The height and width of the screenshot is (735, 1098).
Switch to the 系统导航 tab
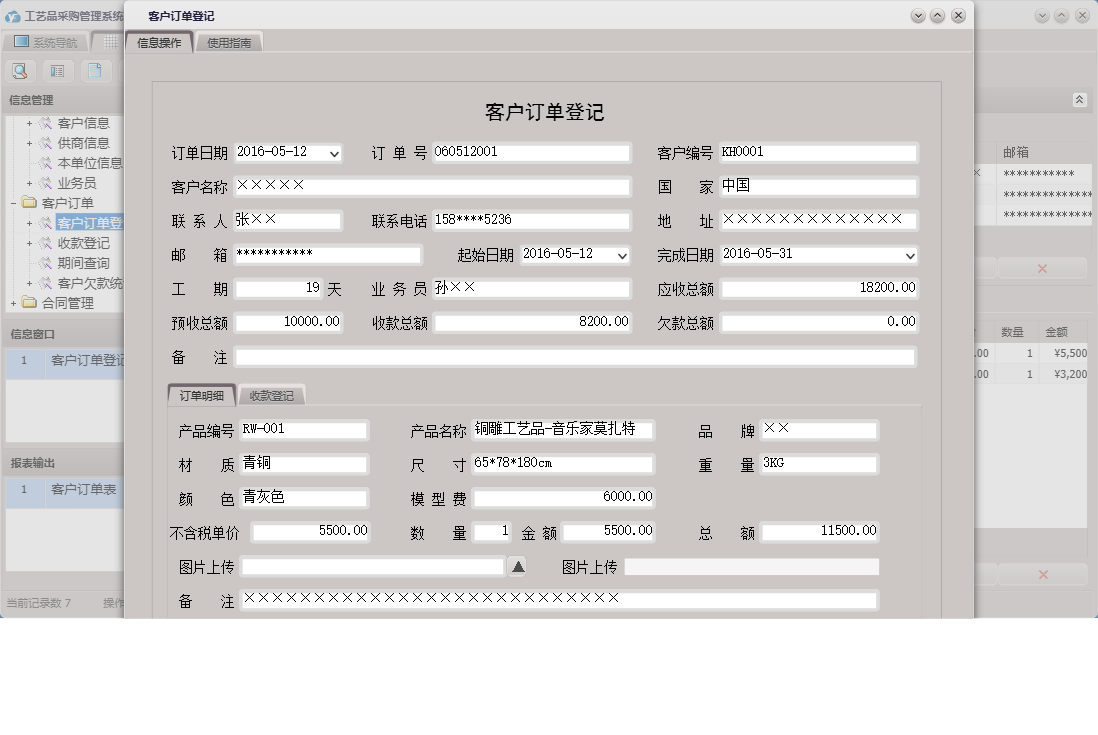pyautogui.click(x=47, y=43)
